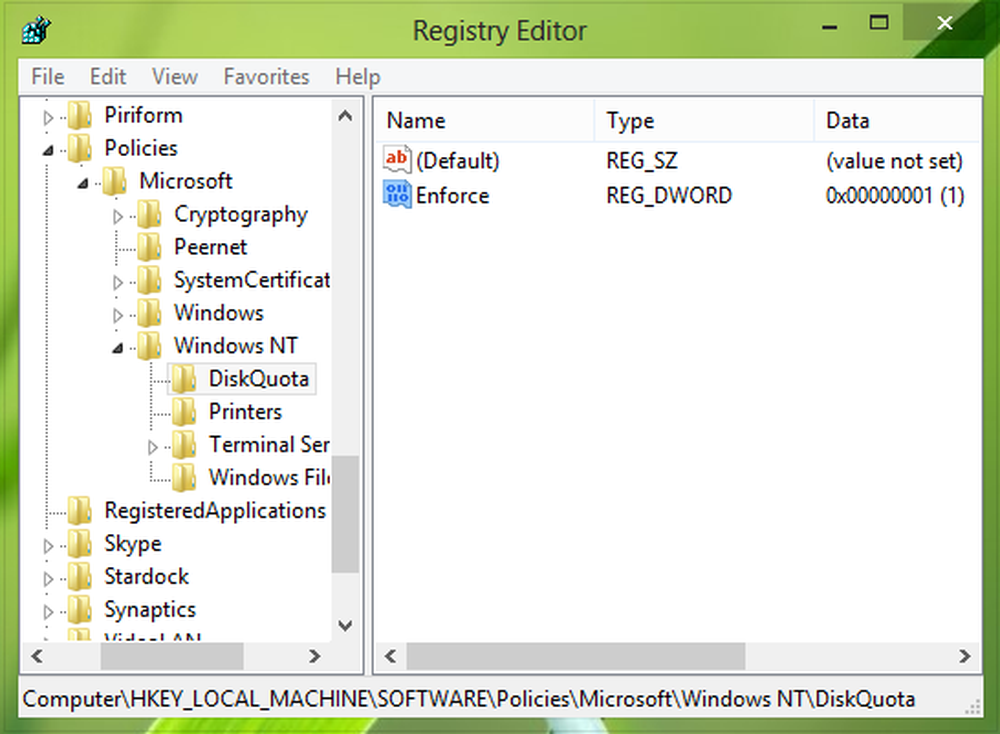Select the SystemCertificates folder icon

(150, 280)
